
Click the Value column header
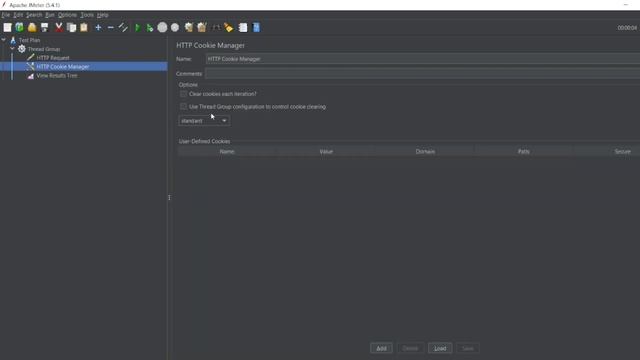(x=326, y=151)
